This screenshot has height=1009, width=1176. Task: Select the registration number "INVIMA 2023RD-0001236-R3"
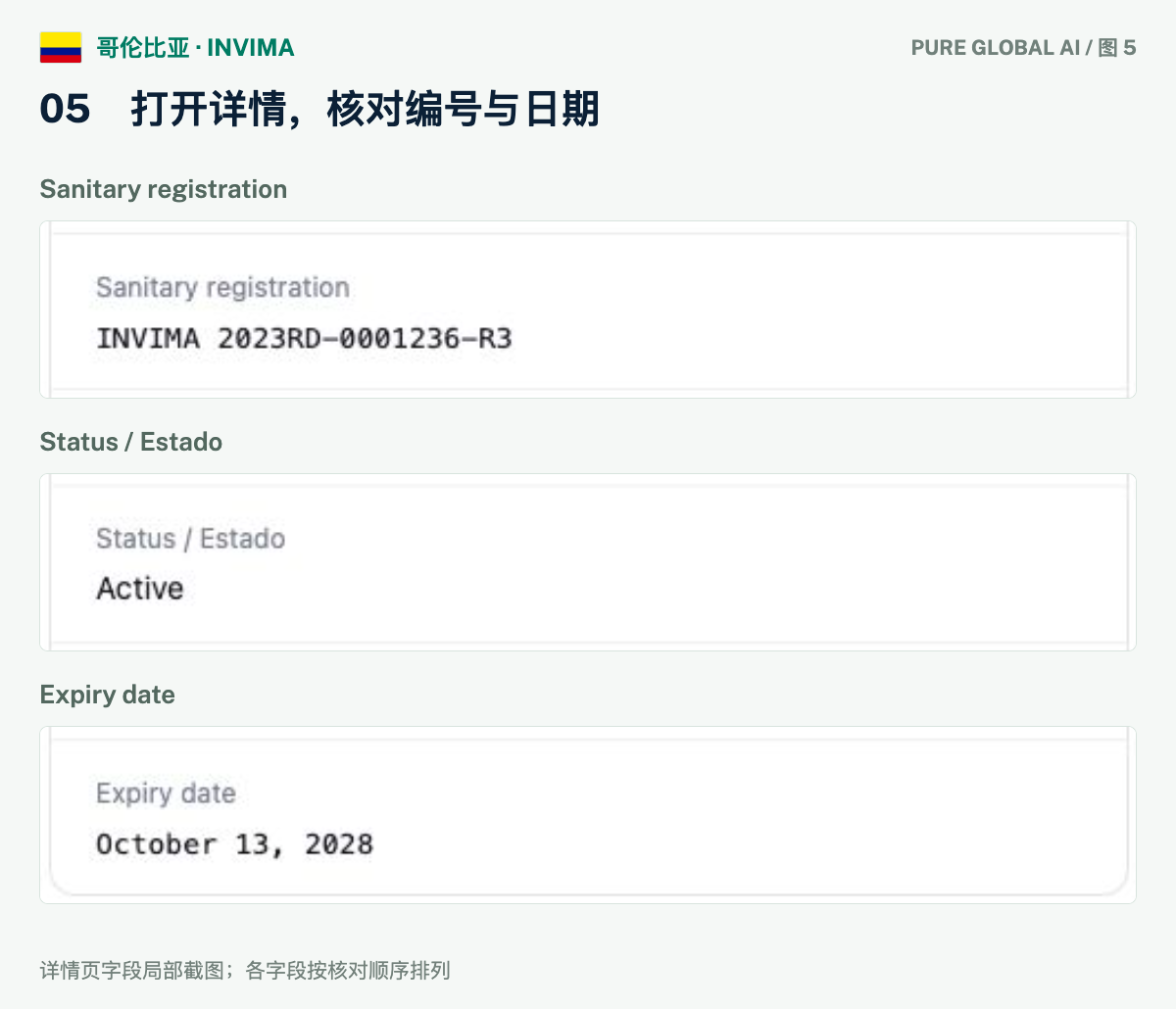304,339
